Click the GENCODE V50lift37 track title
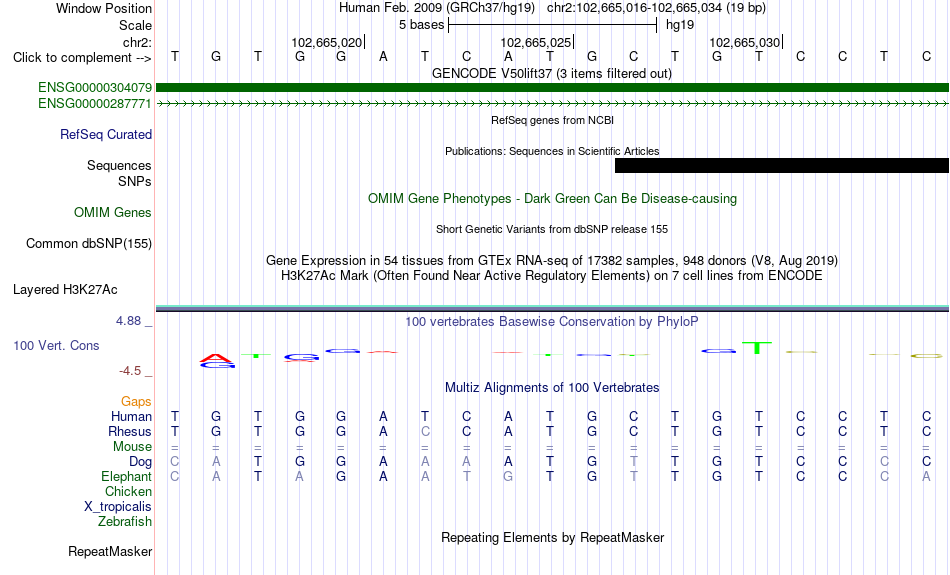950x575 pixels. click(552, 74)
